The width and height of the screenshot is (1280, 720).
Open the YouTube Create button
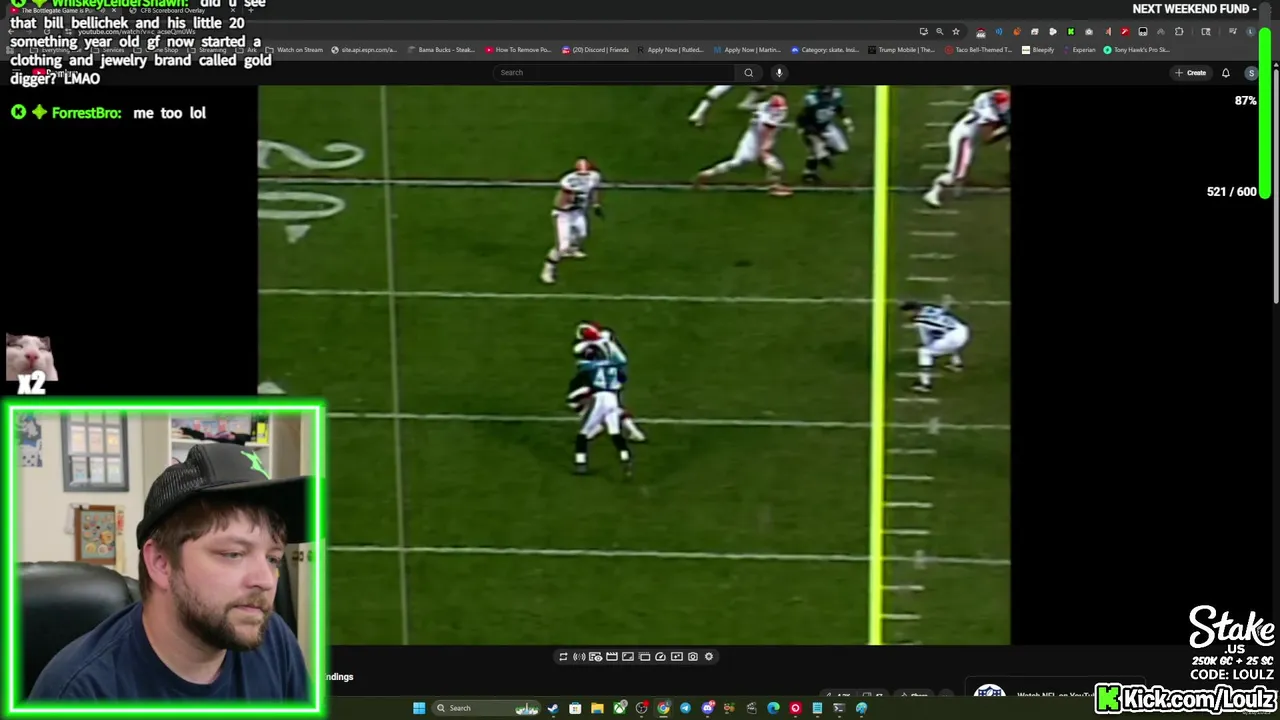(x=1190, y=72)
